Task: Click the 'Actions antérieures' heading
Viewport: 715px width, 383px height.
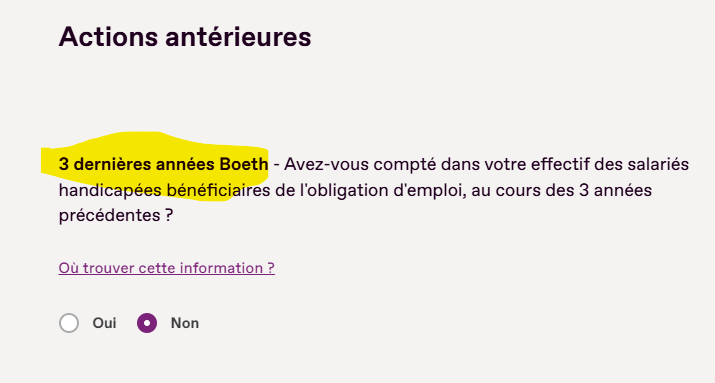Action: [x=185, y=37]
